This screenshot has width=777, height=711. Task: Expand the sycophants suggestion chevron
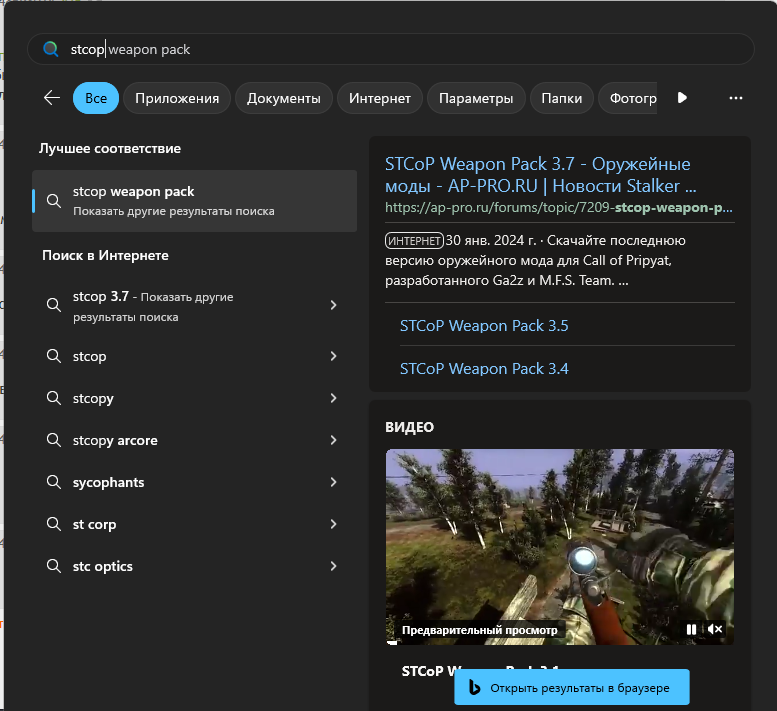pos(333,482)
